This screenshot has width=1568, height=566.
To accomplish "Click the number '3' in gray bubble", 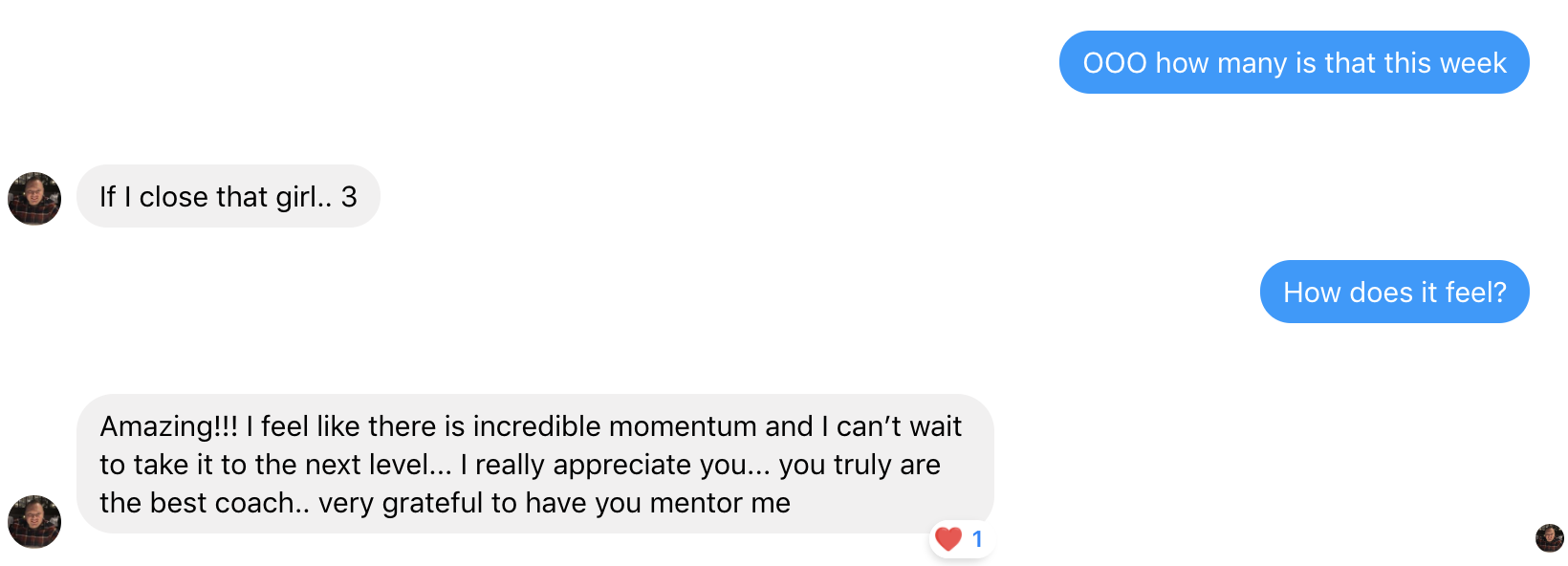I will [349, 197].
